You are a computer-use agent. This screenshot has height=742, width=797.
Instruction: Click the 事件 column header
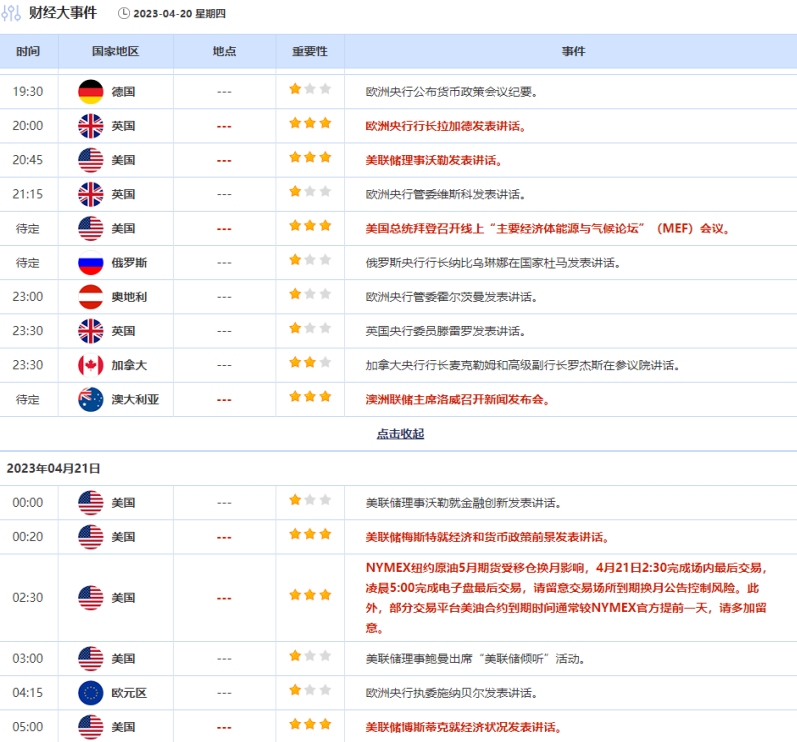point(573,52)
